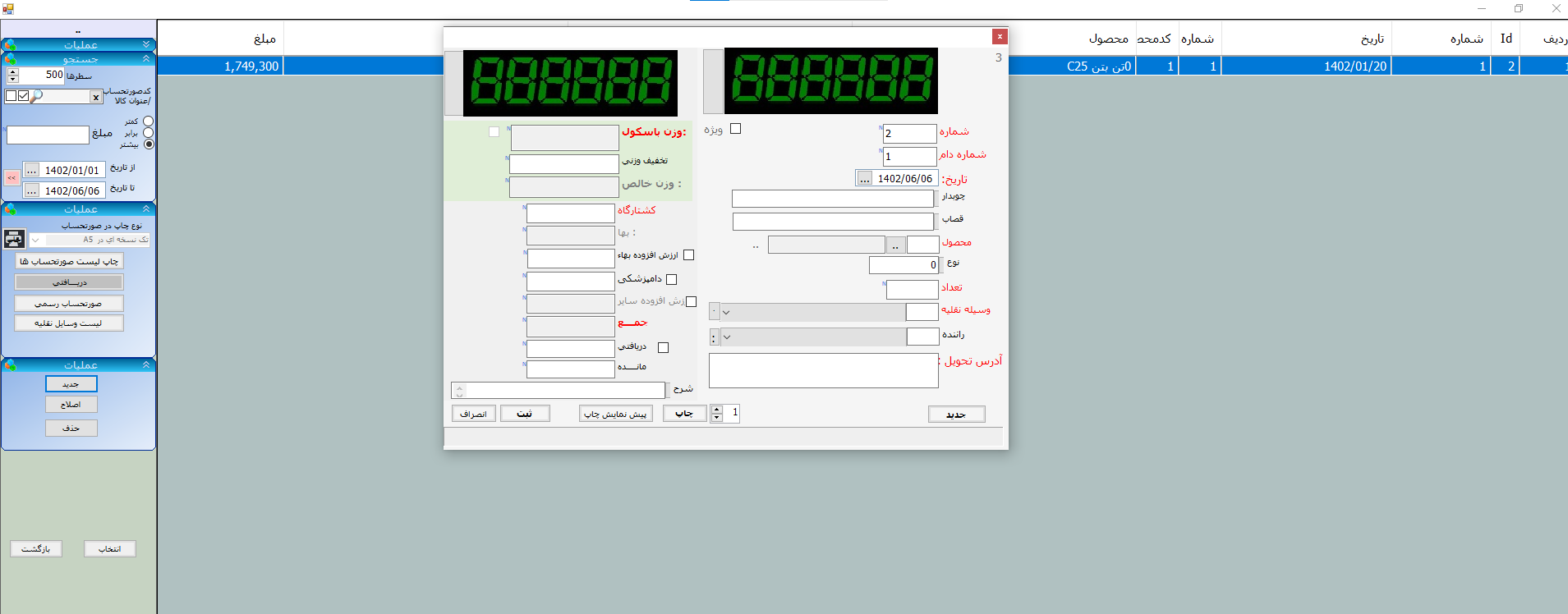This screenshot has height=614, width=1568.
Task: Collapse the عملیات panel above the print options
Action: (146, 208)
